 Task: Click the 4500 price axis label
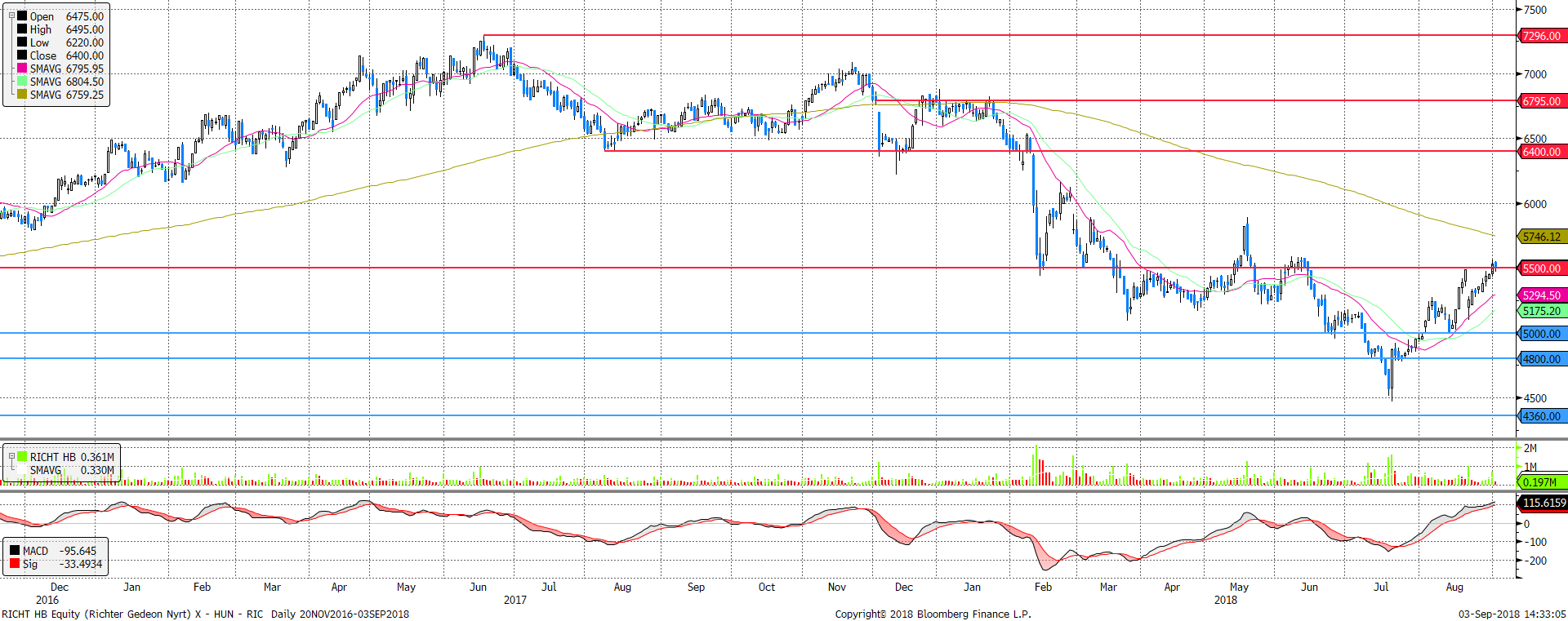click(1535, 398)
